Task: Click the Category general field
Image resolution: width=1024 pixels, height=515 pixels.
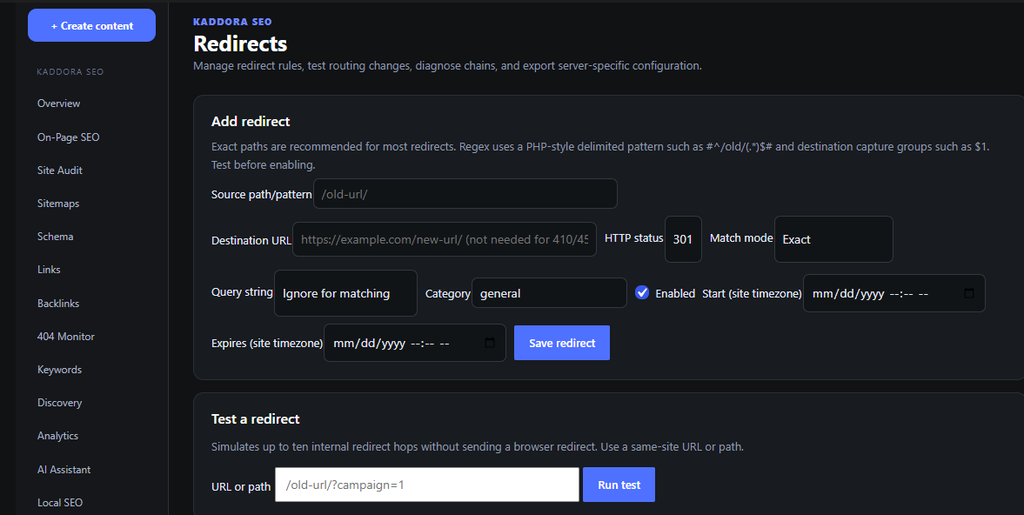Action: pos(549,293)
